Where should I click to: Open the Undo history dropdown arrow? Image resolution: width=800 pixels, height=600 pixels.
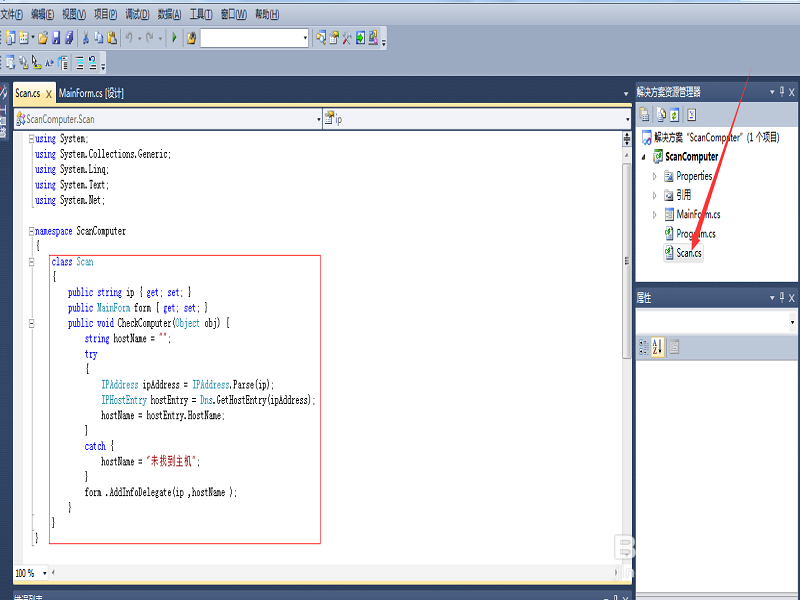(x=139, y=38)
